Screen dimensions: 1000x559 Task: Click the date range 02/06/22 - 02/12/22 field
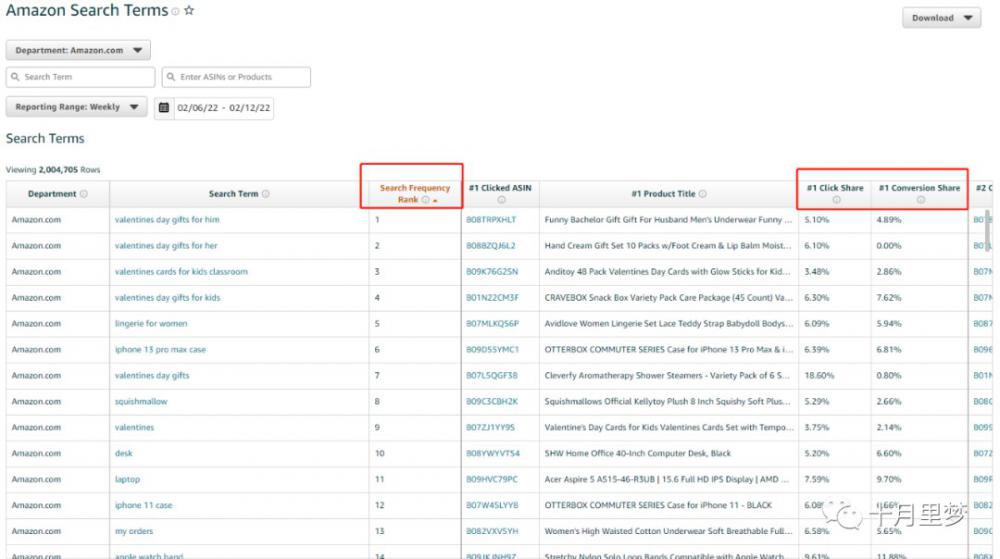223,108
